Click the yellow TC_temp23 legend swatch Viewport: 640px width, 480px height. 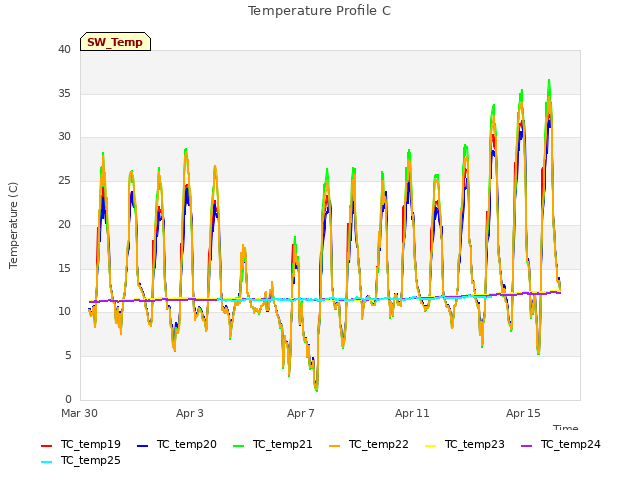tap(431, 446)
